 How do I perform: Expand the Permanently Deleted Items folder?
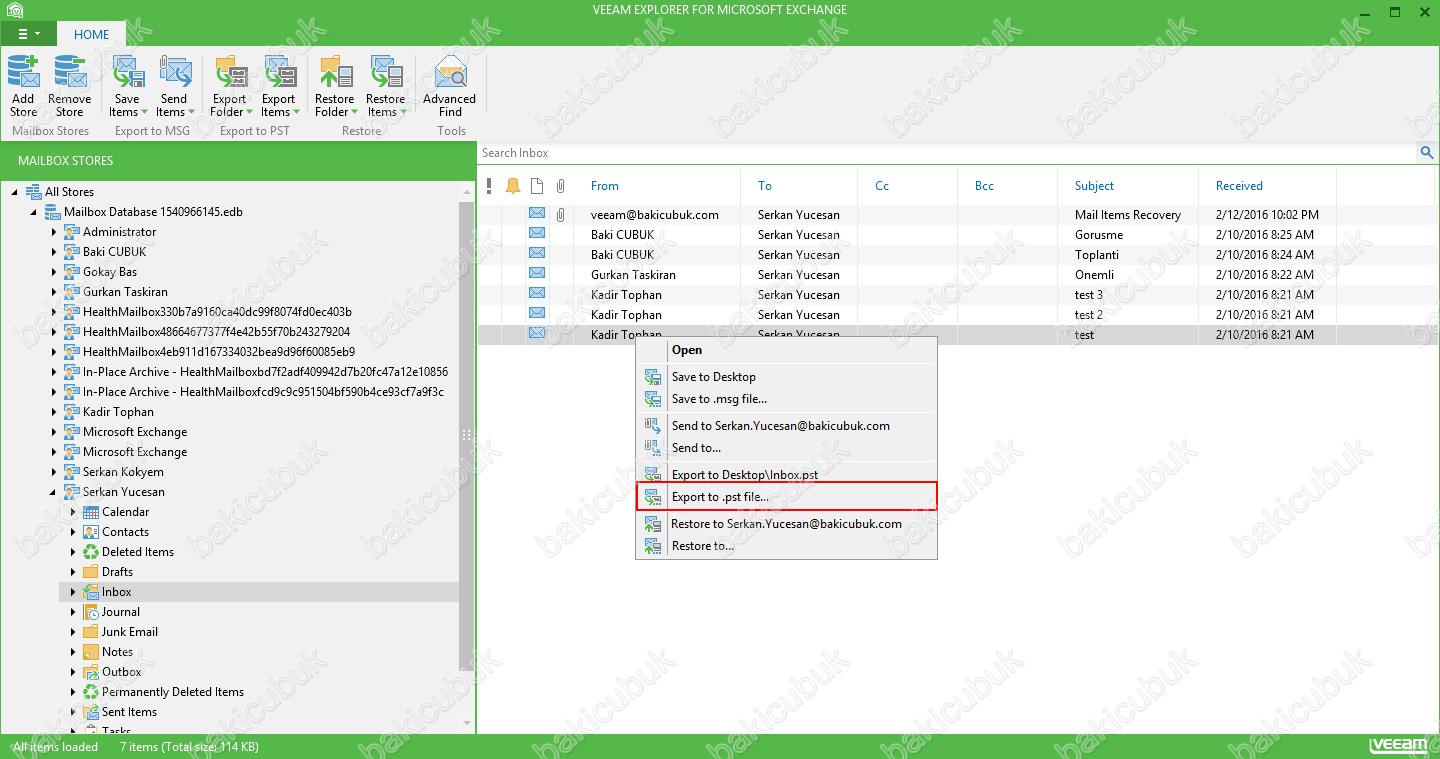tap(73, 692)
